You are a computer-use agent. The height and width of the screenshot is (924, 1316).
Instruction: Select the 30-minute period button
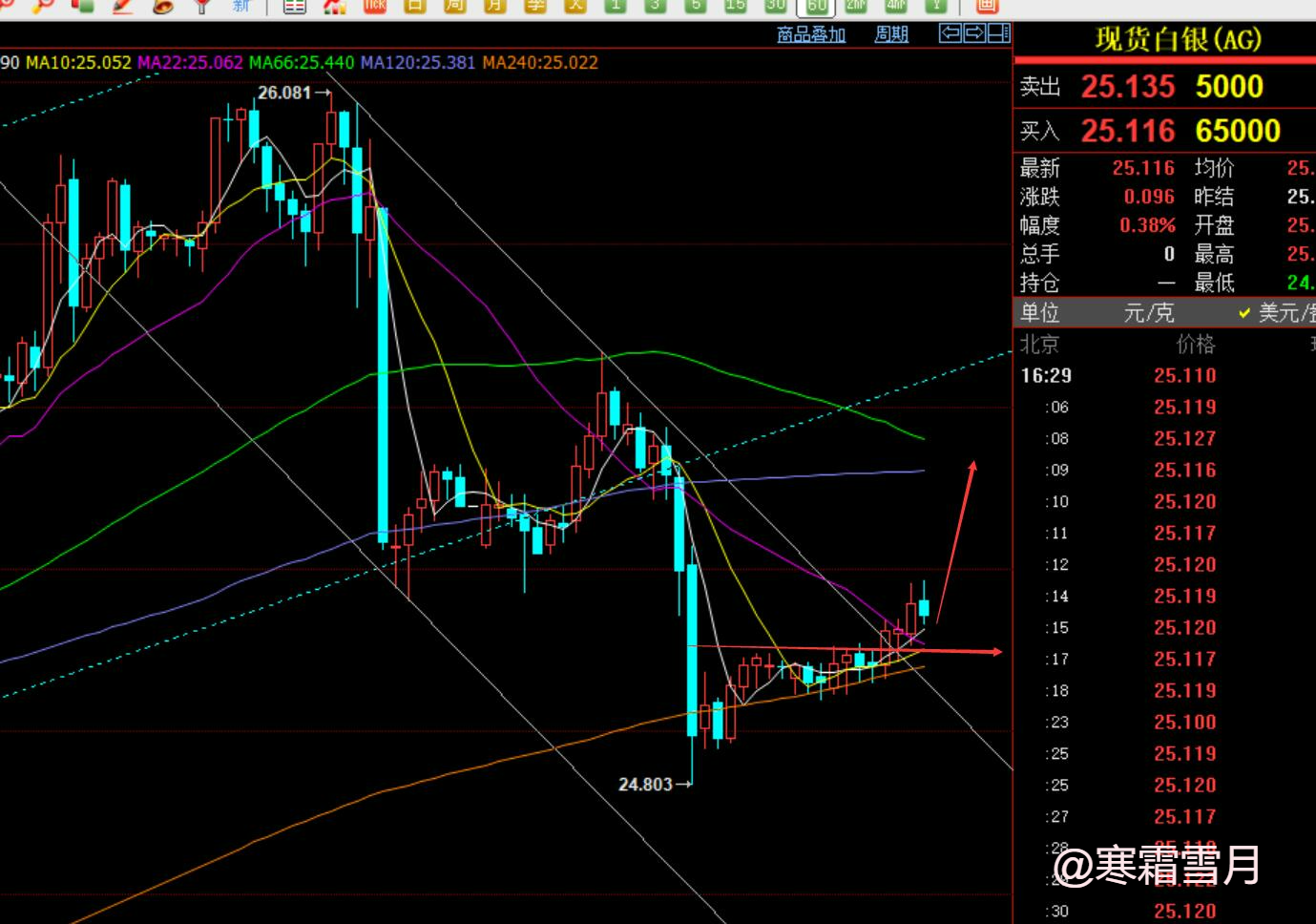coord(775,5)
